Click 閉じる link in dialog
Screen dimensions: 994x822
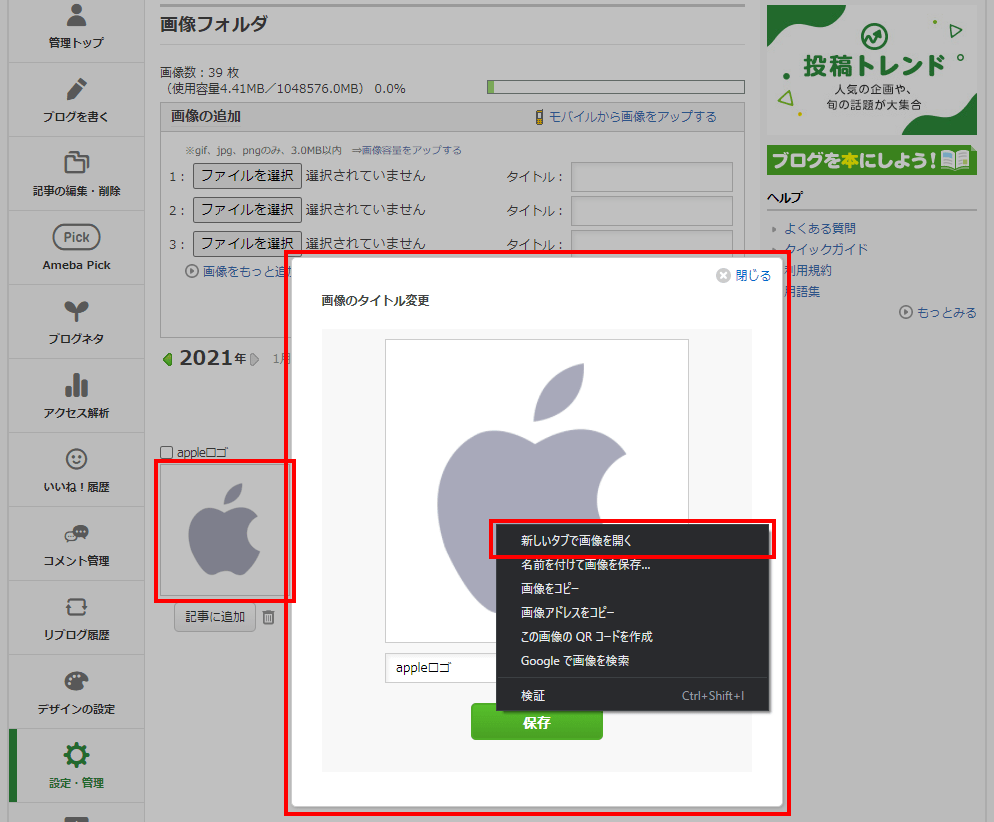[x=752, y=276]
